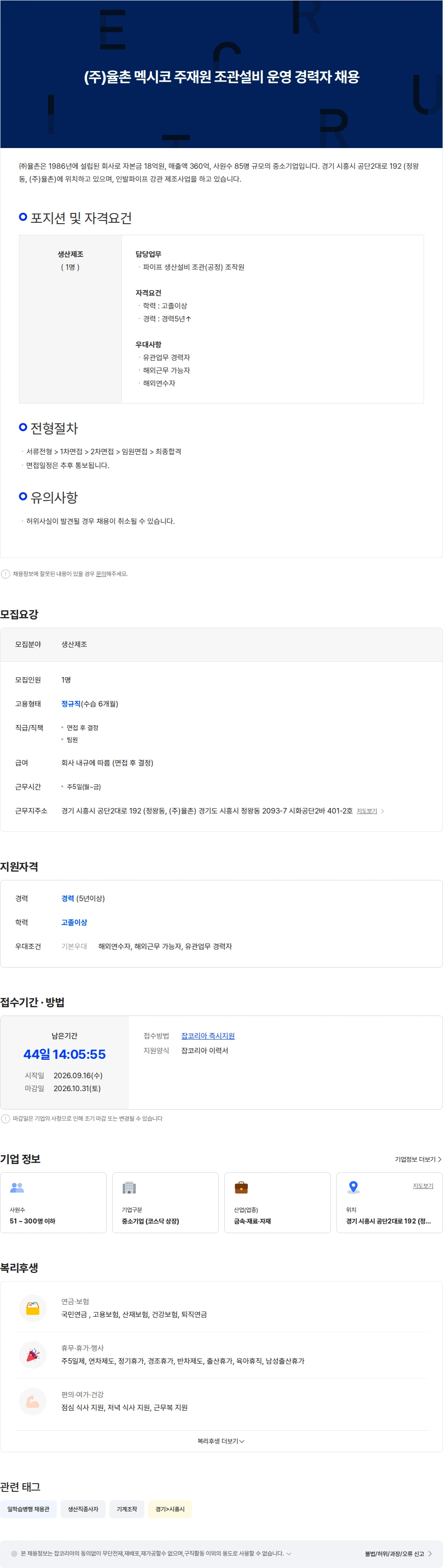Click the remaining time 44일 countdown
Image resolution: width=443 pixels, height=1568 pixels.
coord(65,1054)
